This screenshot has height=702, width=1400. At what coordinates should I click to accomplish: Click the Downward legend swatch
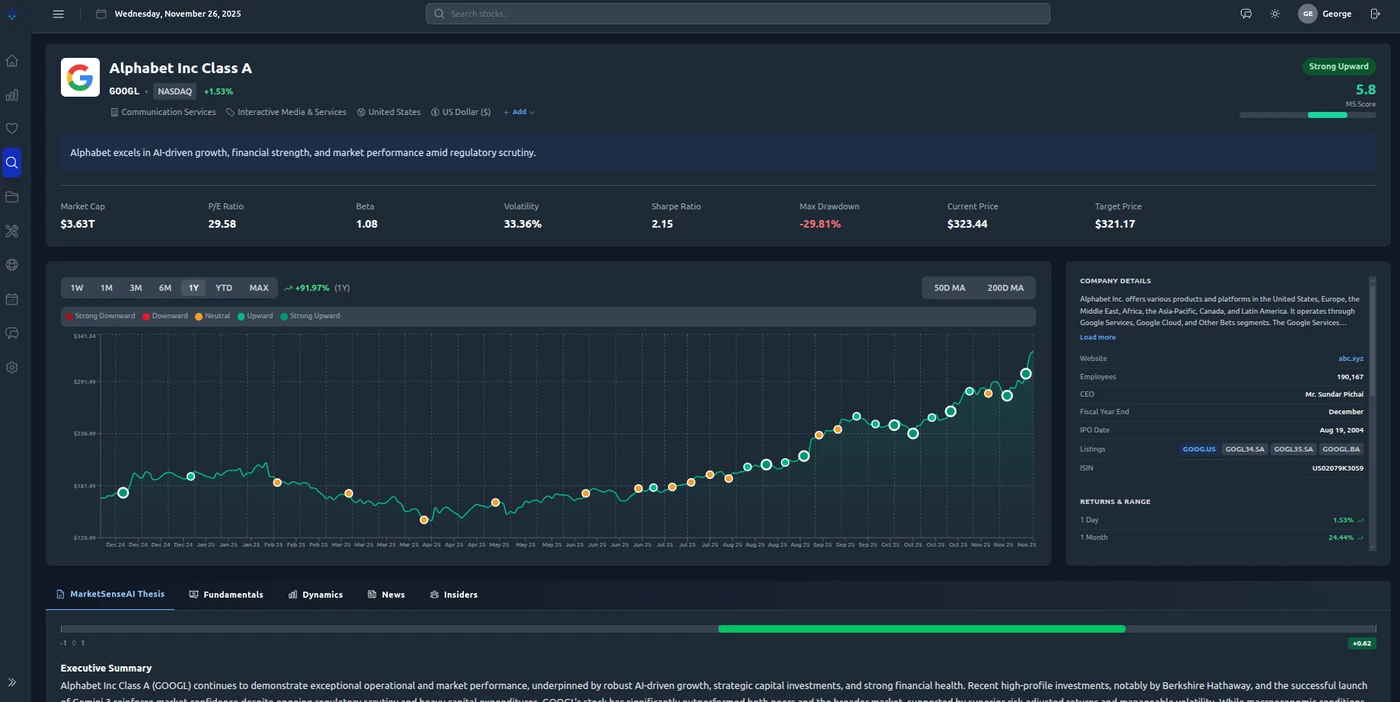point(146,316)
